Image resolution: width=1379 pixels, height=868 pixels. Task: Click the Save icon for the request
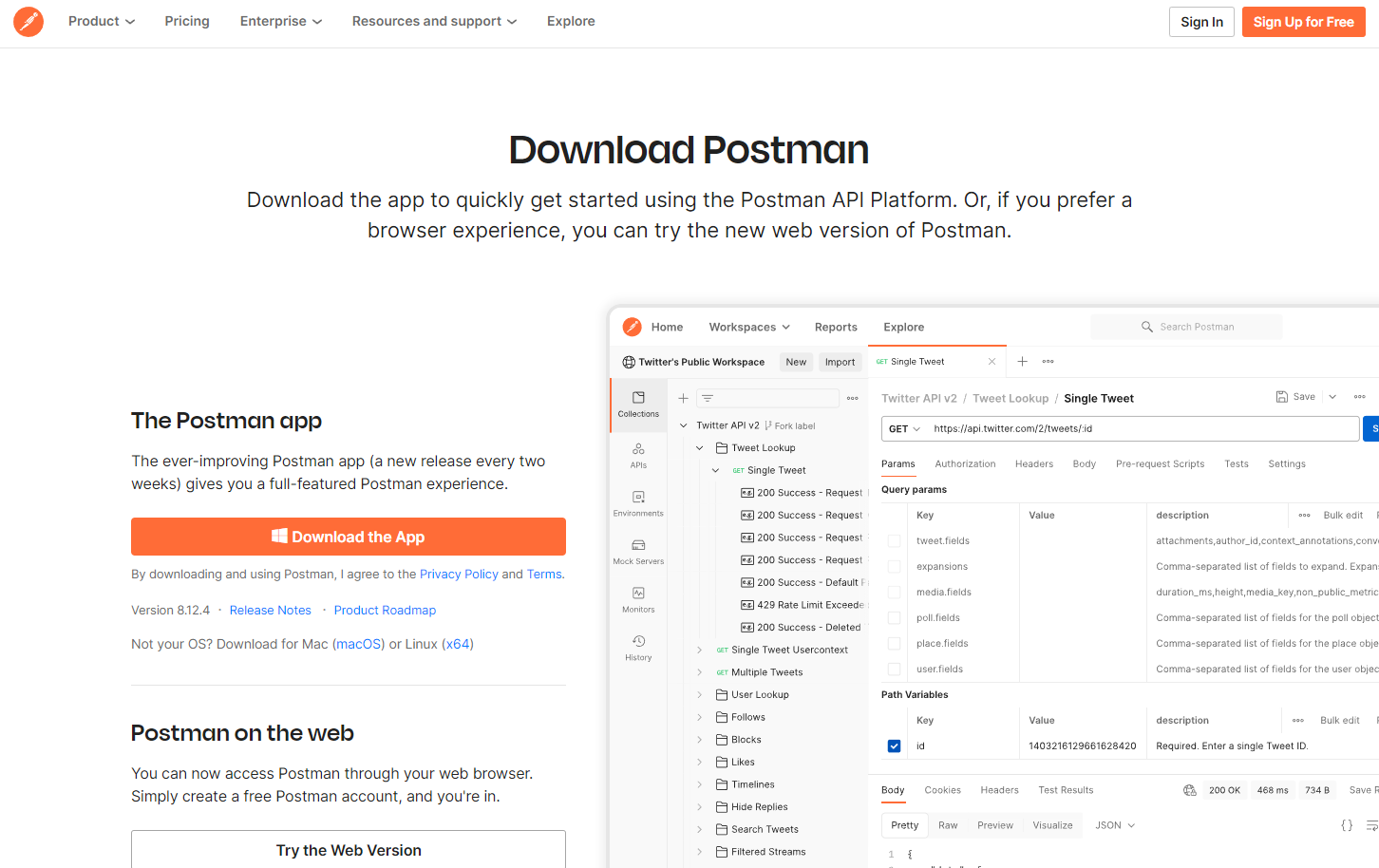[x=1282, y=397]
